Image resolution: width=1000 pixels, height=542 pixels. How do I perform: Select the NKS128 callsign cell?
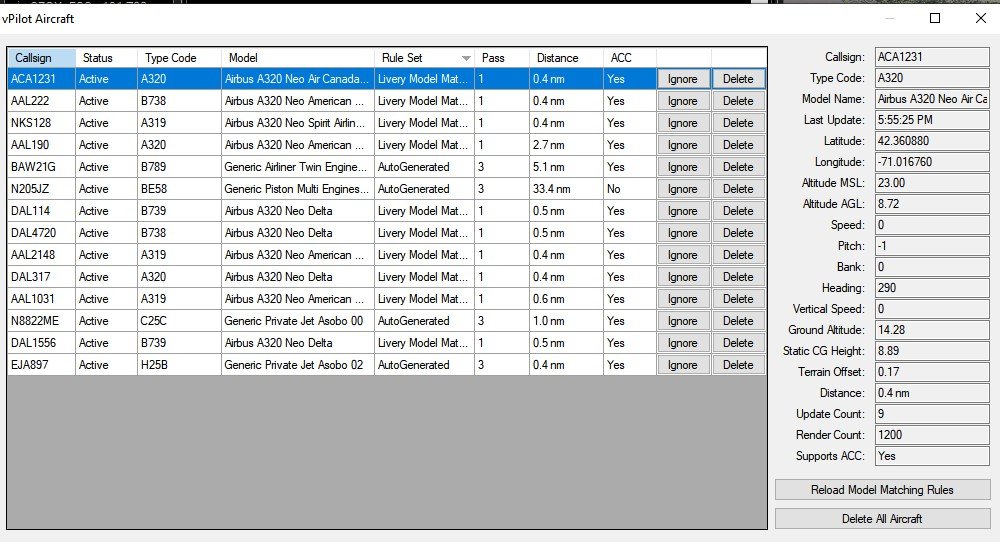(x=41, y=123)
